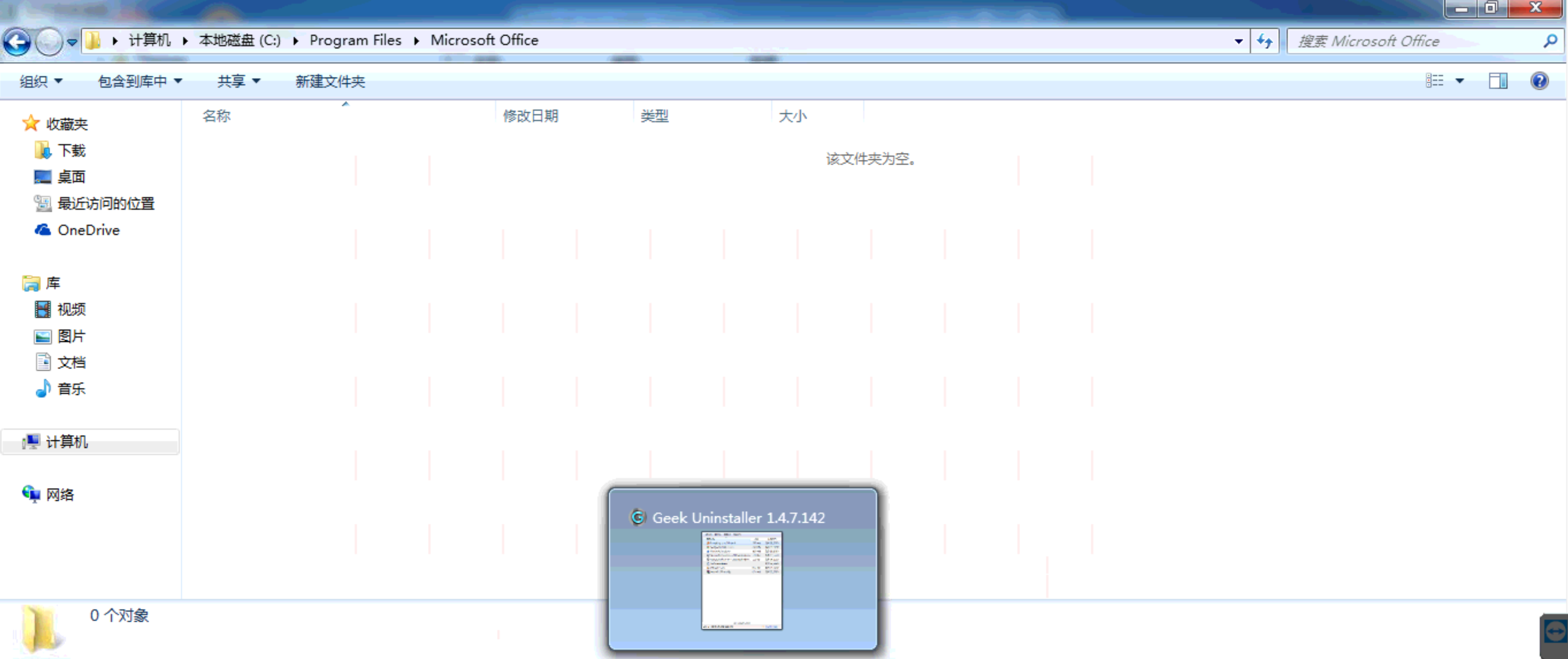Image resolution: width=1568 pixels, height=659 pixels.
Task: Select 桌面 in the navigation pane
Action: (x=71, y=177)
